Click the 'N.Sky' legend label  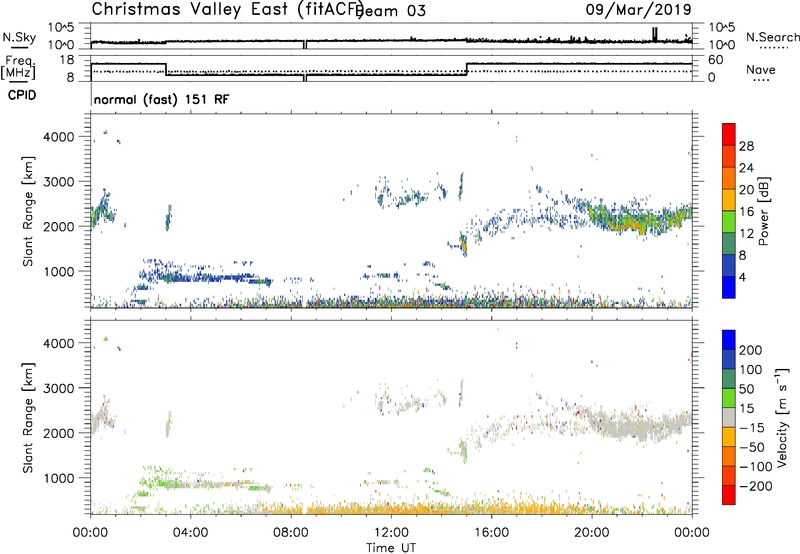point(19,37)
